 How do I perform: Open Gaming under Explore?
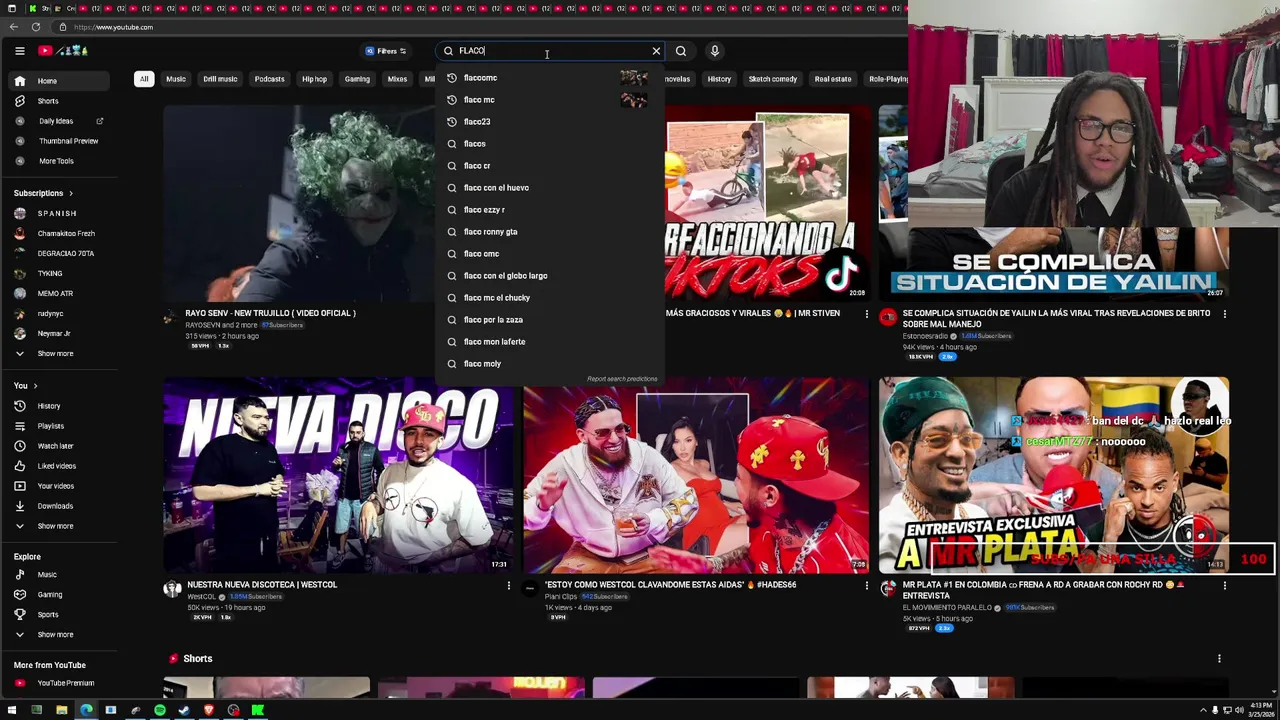pyautogui.click(x=61, y=595)
